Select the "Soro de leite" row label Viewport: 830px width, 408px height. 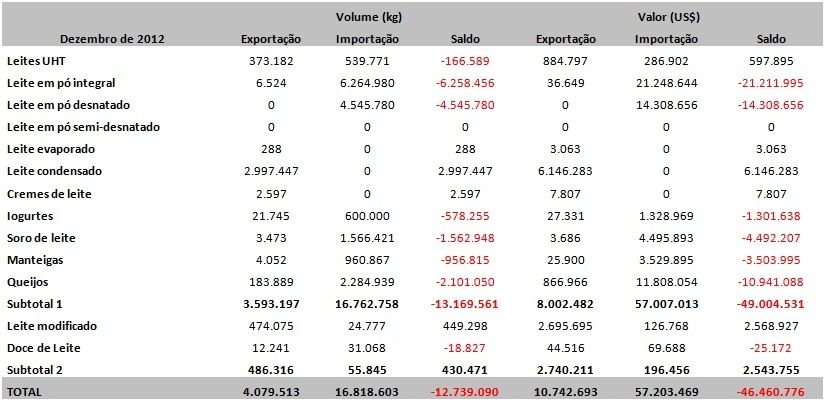(41, 237)
